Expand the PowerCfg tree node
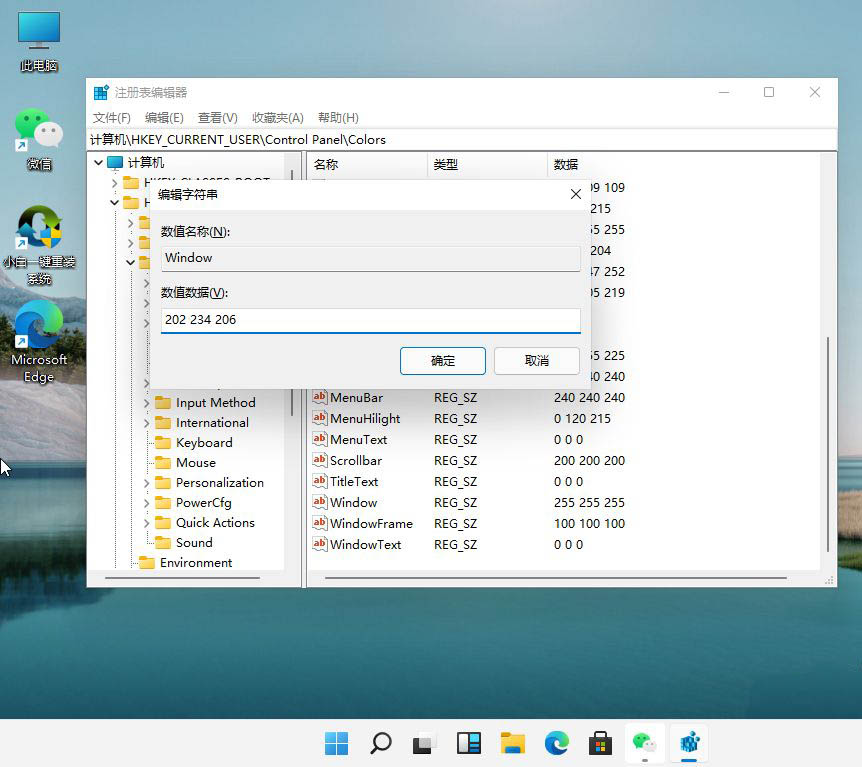Image resolution: width=862 pixels, height=767 pixels. click(x=148, y=502)
